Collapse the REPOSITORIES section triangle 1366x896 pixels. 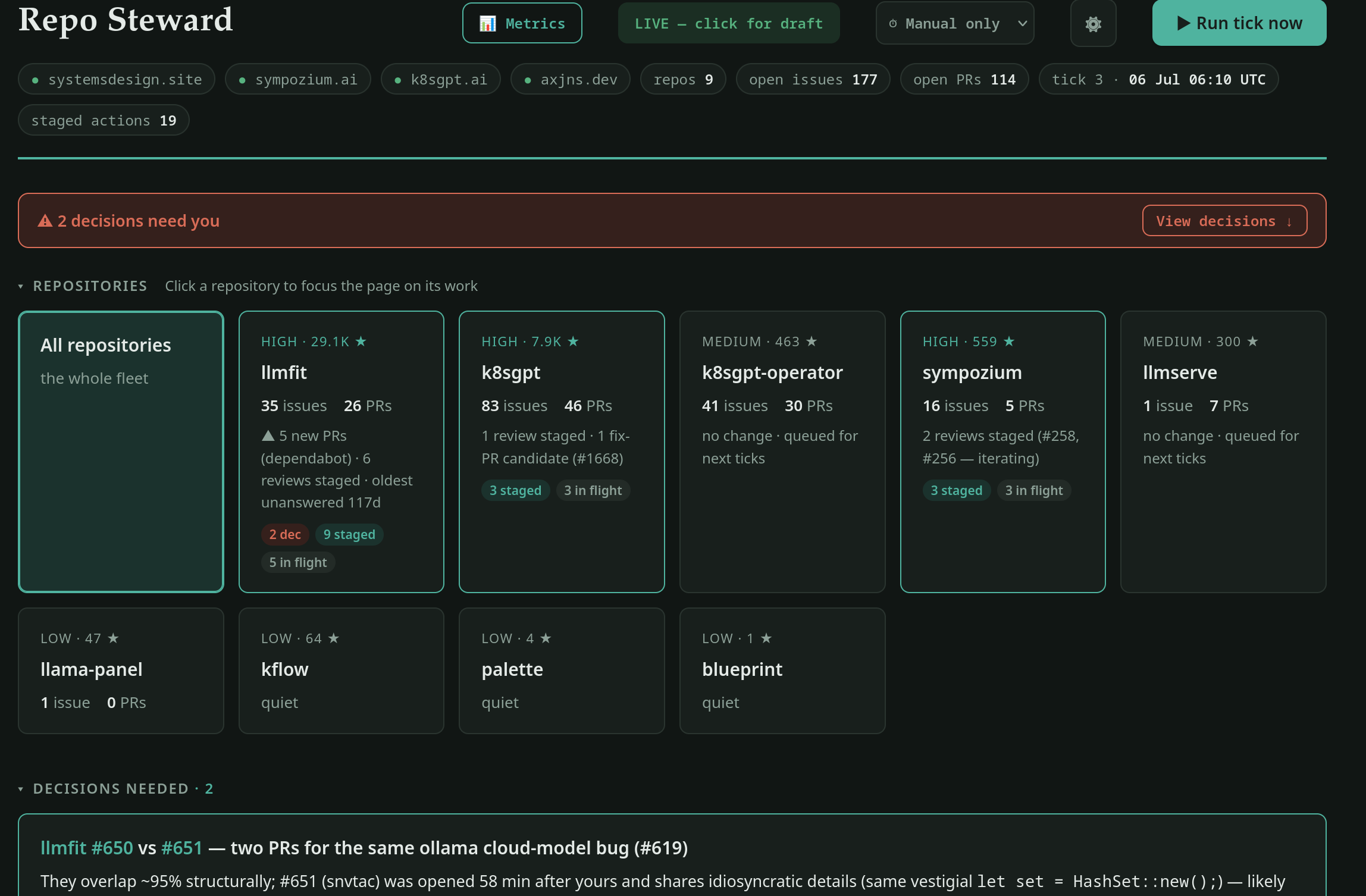coord(21,287)
